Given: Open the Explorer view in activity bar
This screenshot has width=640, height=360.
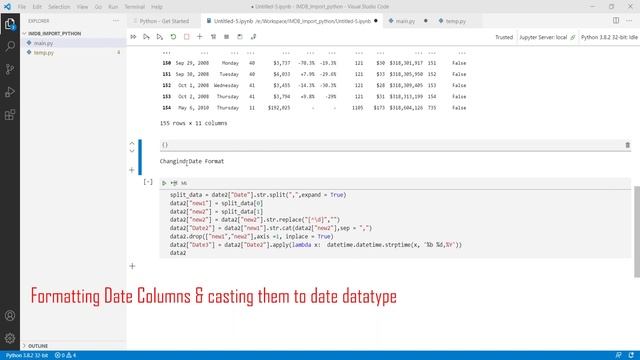Looking at the screenshot, I should click(x=10, y=24).
